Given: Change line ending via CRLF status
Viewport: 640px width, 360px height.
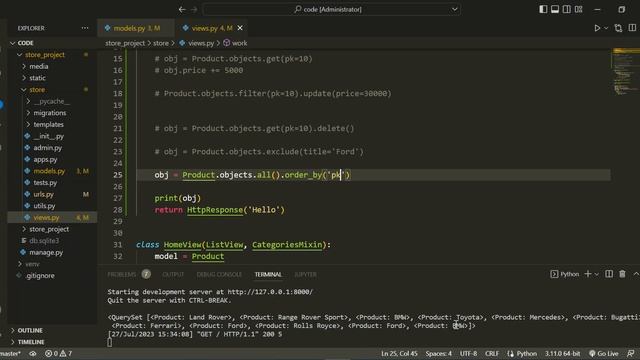Looking at the screenshot, I should (492, 353).
